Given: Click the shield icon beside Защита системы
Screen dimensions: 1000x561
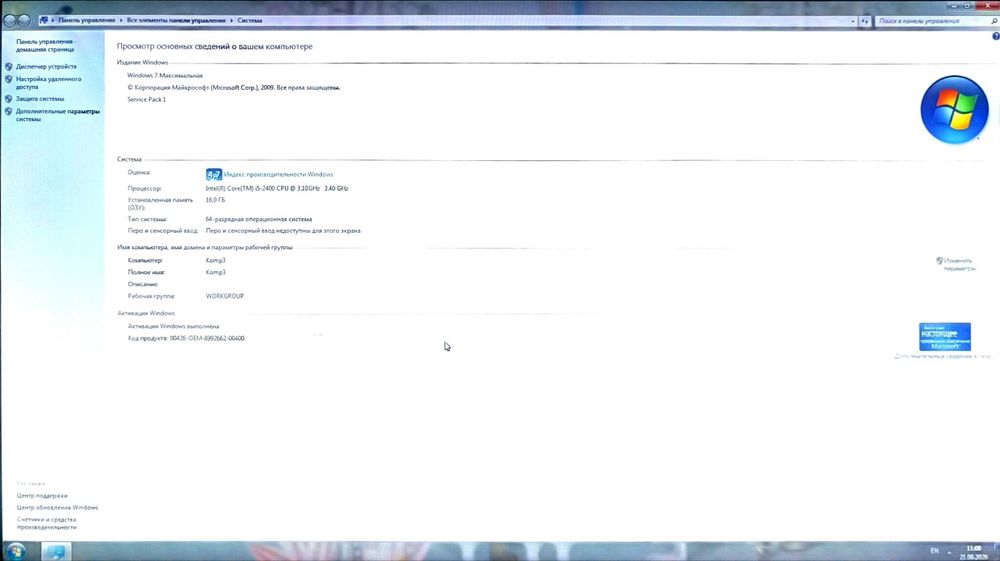Looking at the screenshot, I should pos(8,99).
